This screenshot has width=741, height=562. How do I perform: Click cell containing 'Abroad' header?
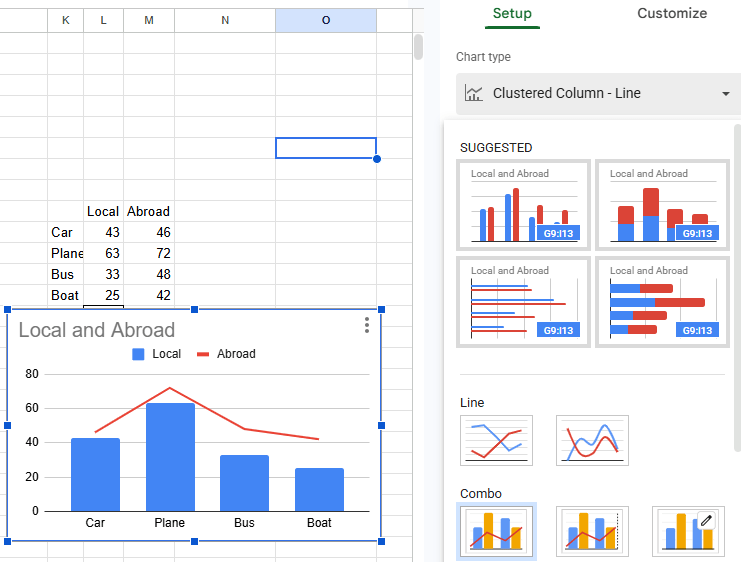tap(149, 211)
